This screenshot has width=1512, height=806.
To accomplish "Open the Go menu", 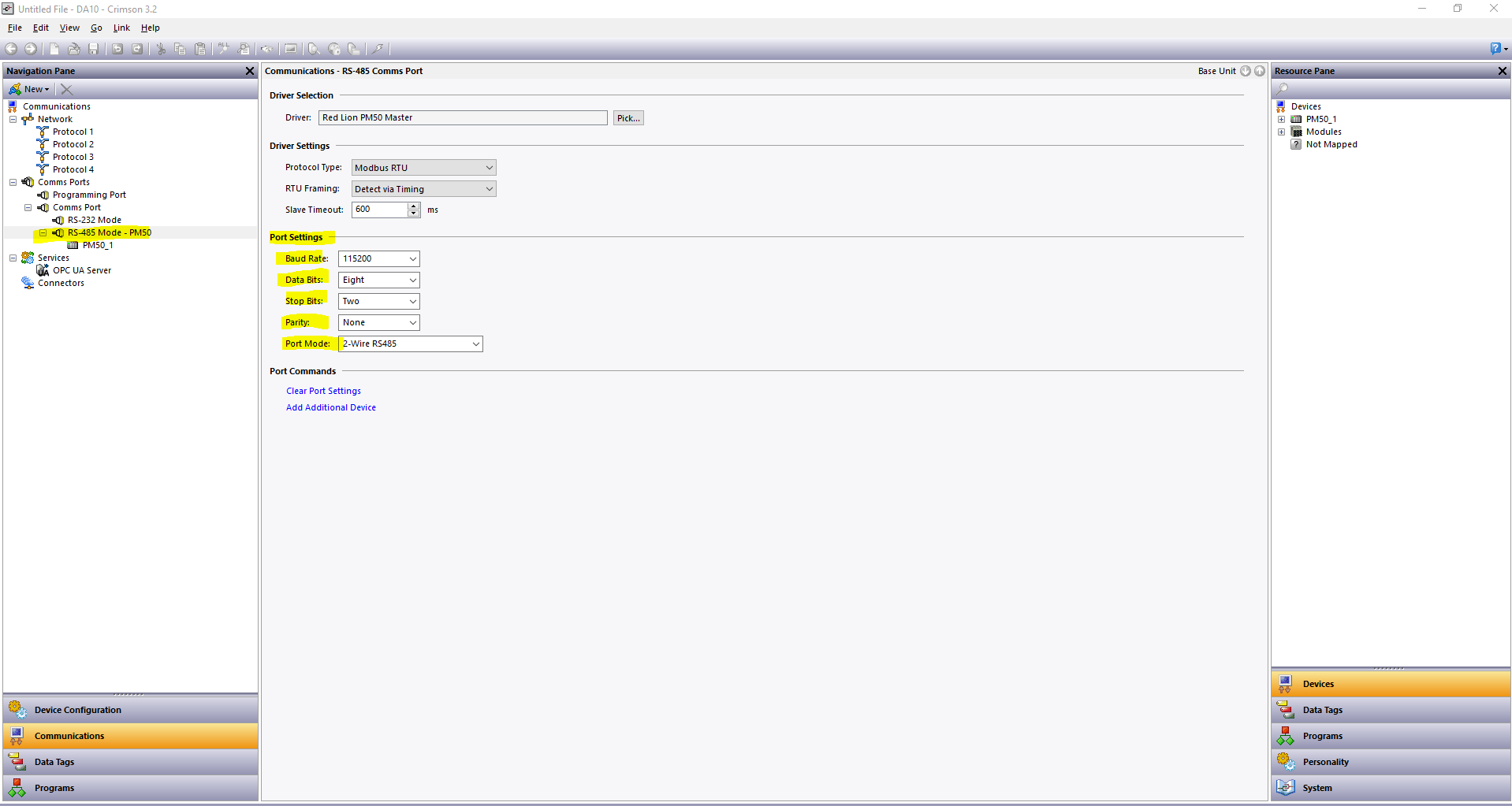I will click(96, 28).
